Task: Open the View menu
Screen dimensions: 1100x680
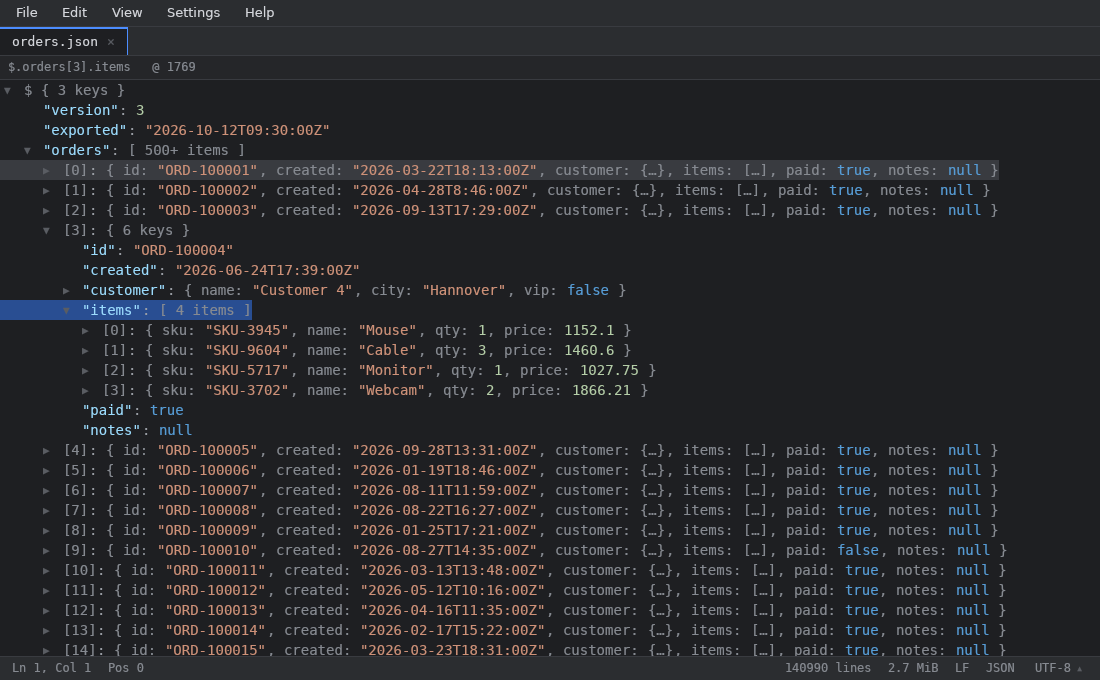Action: click(x=127, y=13)
